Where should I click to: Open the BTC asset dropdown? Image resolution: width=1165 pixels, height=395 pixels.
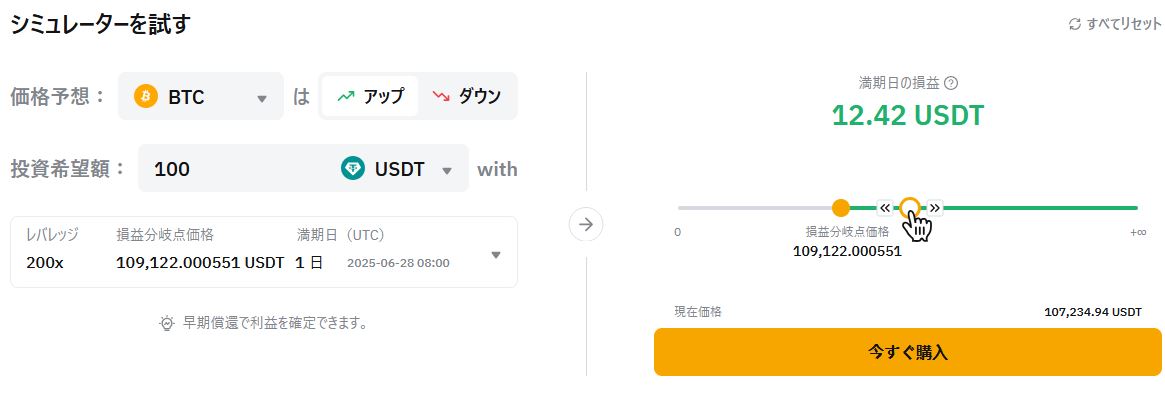pos(201,97)
